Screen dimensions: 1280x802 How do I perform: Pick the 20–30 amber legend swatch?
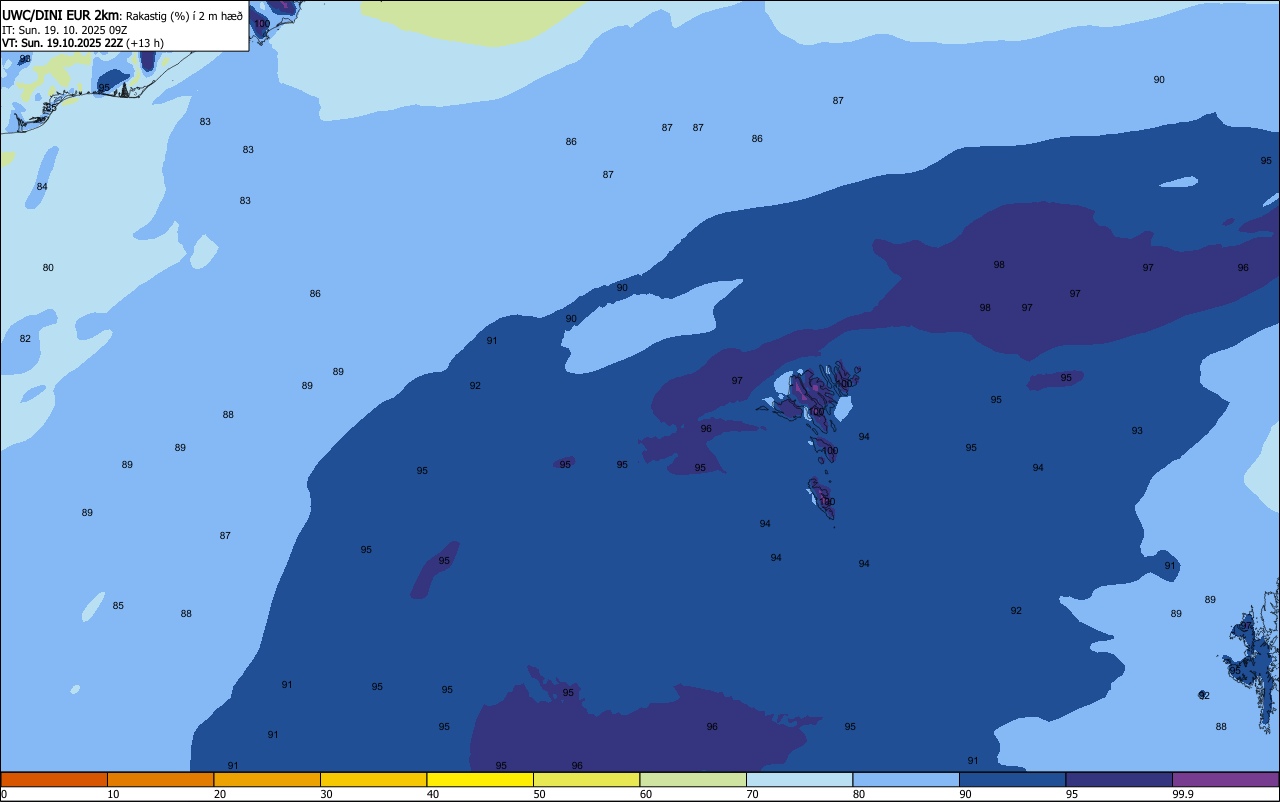coord(267,779)
